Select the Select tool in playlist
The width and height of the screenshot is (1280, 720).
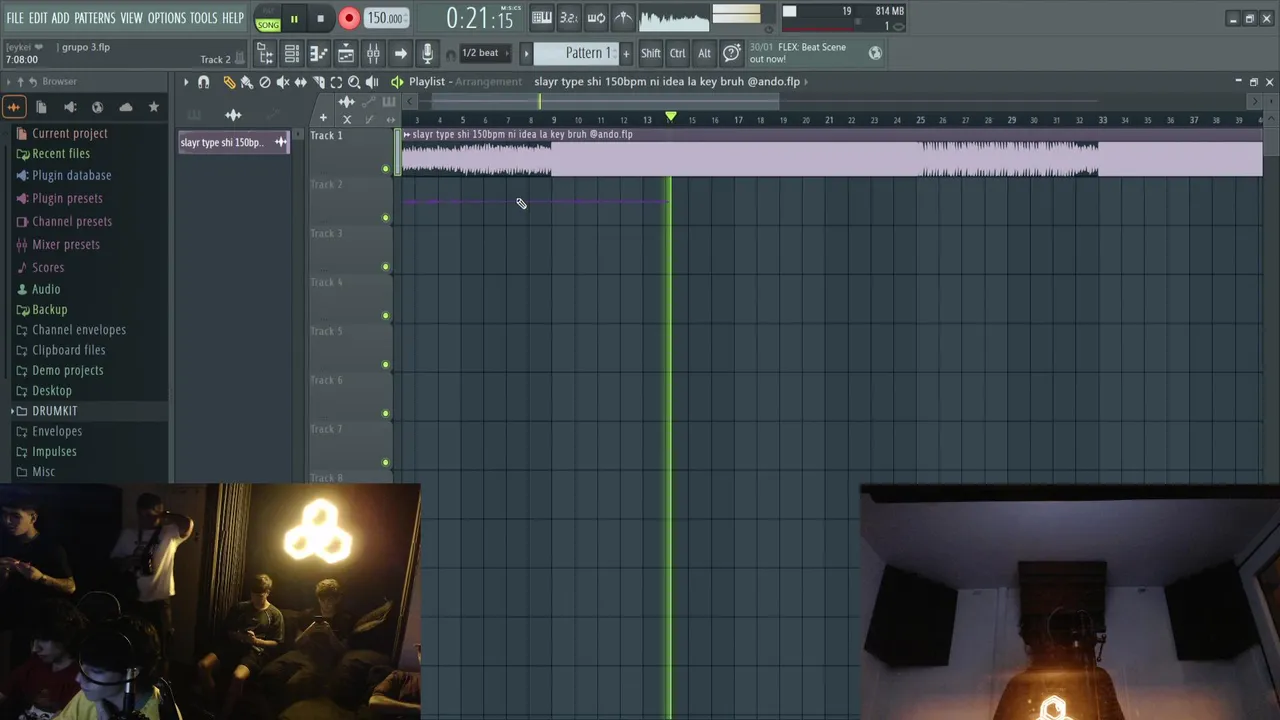click(x=336, y=82)
